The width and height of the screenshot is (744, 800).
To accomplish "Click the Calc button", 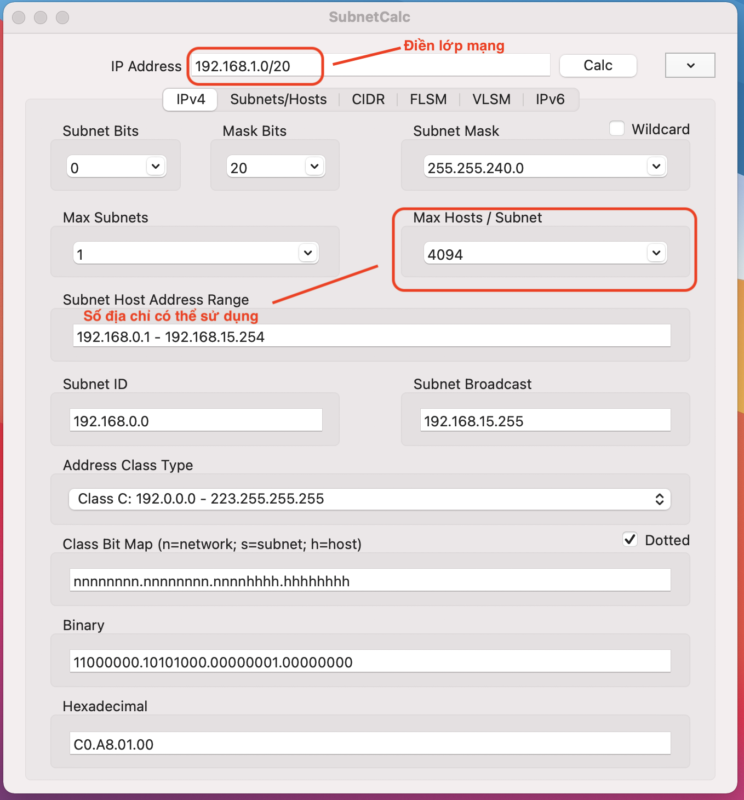I will (598, 66).
